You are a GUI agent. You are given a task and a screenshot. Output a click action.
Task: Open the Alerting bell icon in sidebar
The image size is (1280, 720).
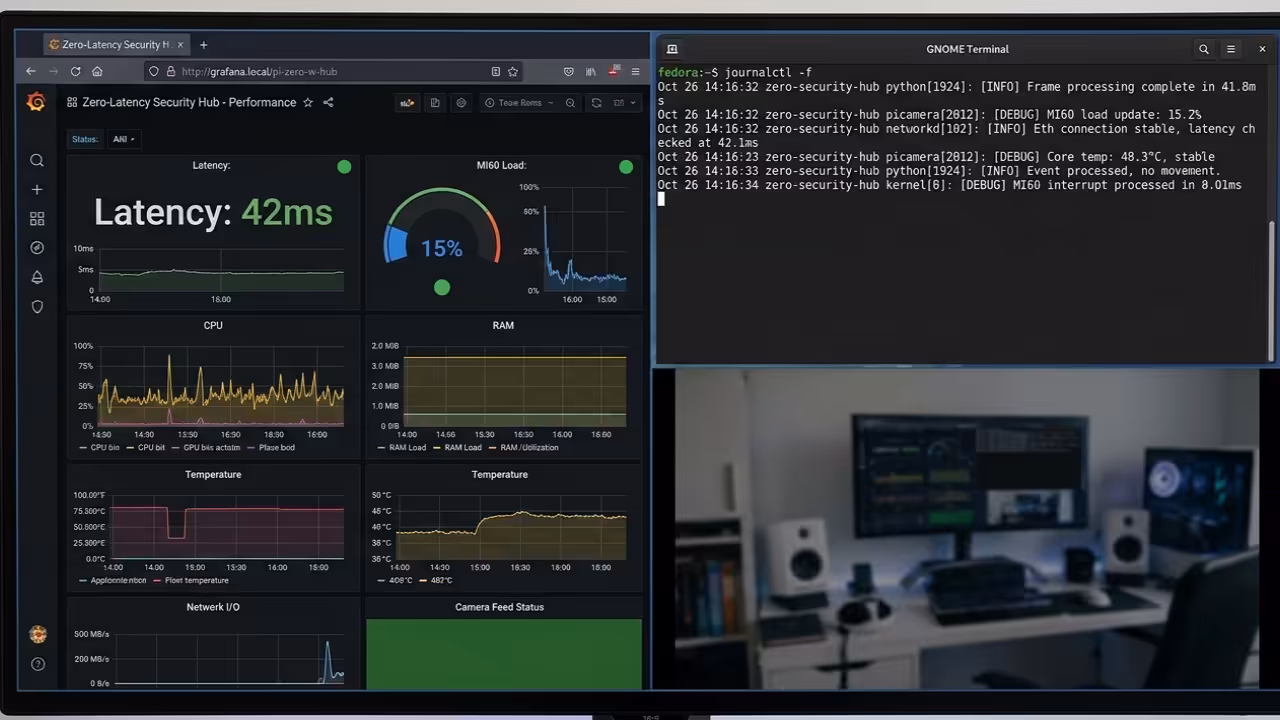point(36,277)
